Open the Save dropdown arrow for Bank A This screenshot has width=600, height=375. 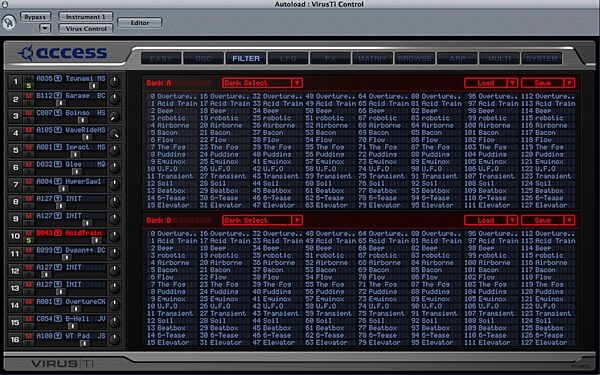[569, 83]
